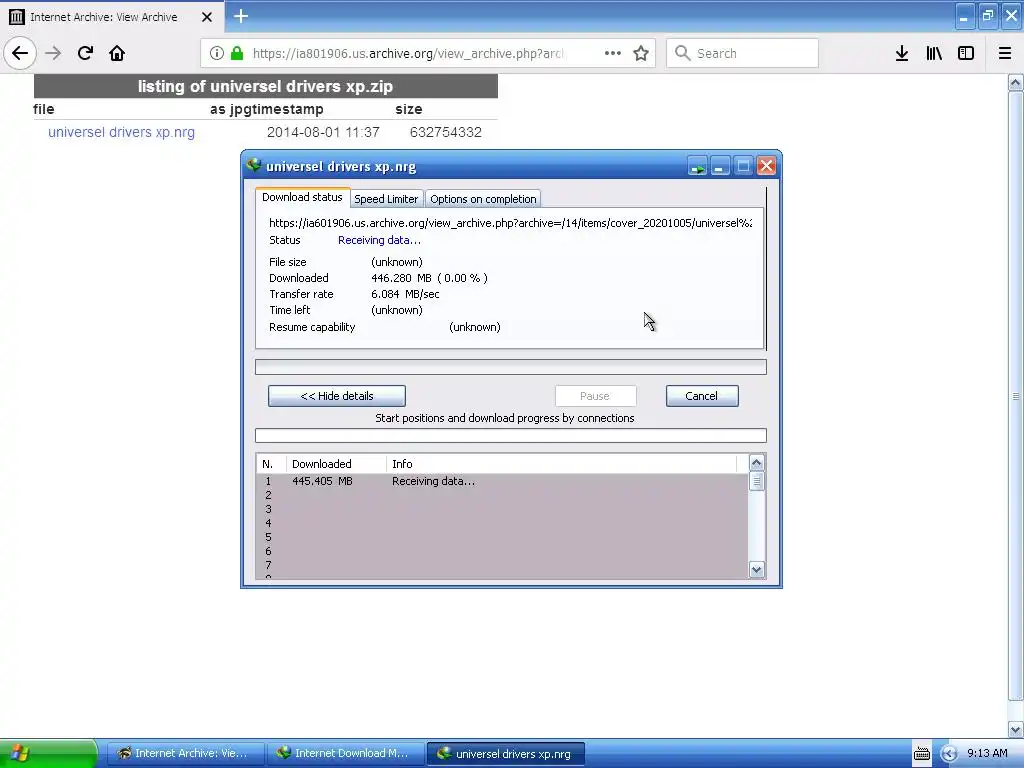This screenshot has width=1024, height=768.
Task: Click the IDM send-to-tray title bar icon
Action: 697,167
